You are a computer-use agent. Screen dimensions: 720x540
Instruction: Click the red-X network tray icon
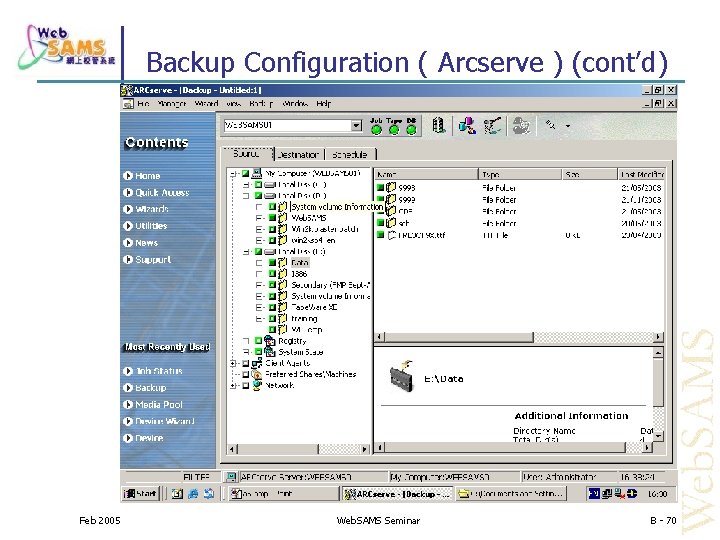pyautogui.click(x=619, y=494)
